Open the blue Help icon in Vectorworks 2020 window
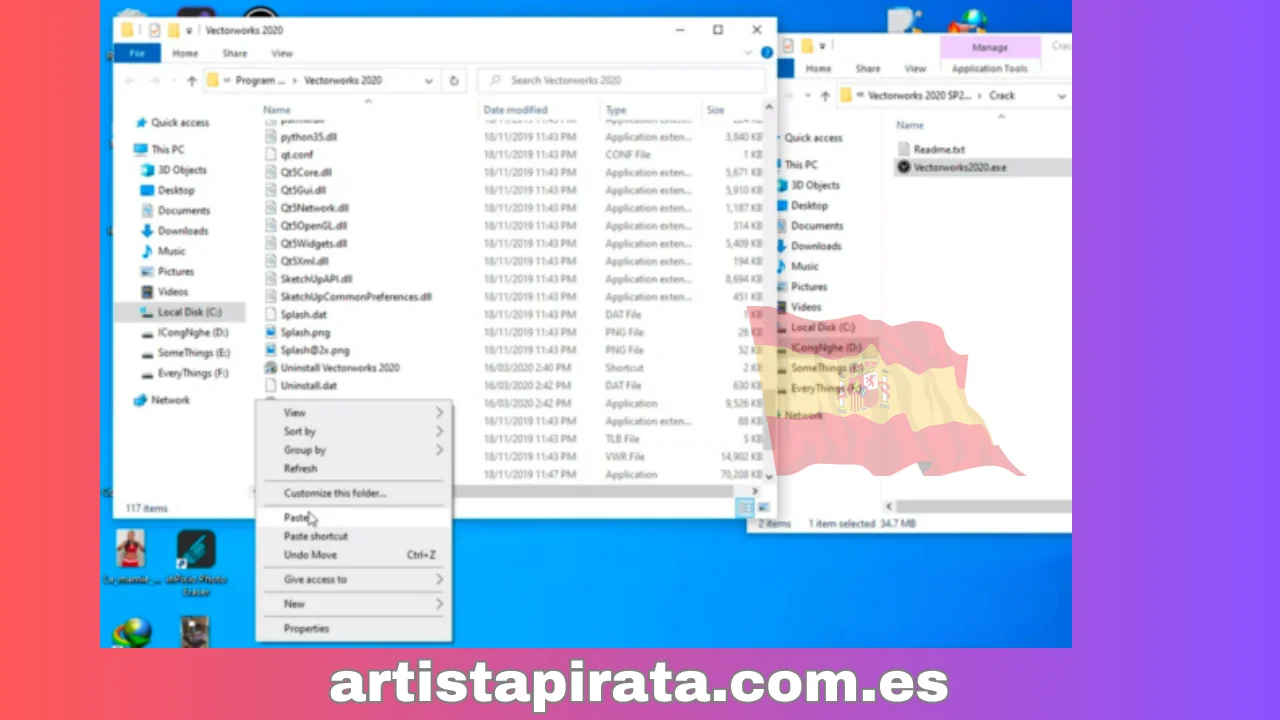 tap(766, 52)
